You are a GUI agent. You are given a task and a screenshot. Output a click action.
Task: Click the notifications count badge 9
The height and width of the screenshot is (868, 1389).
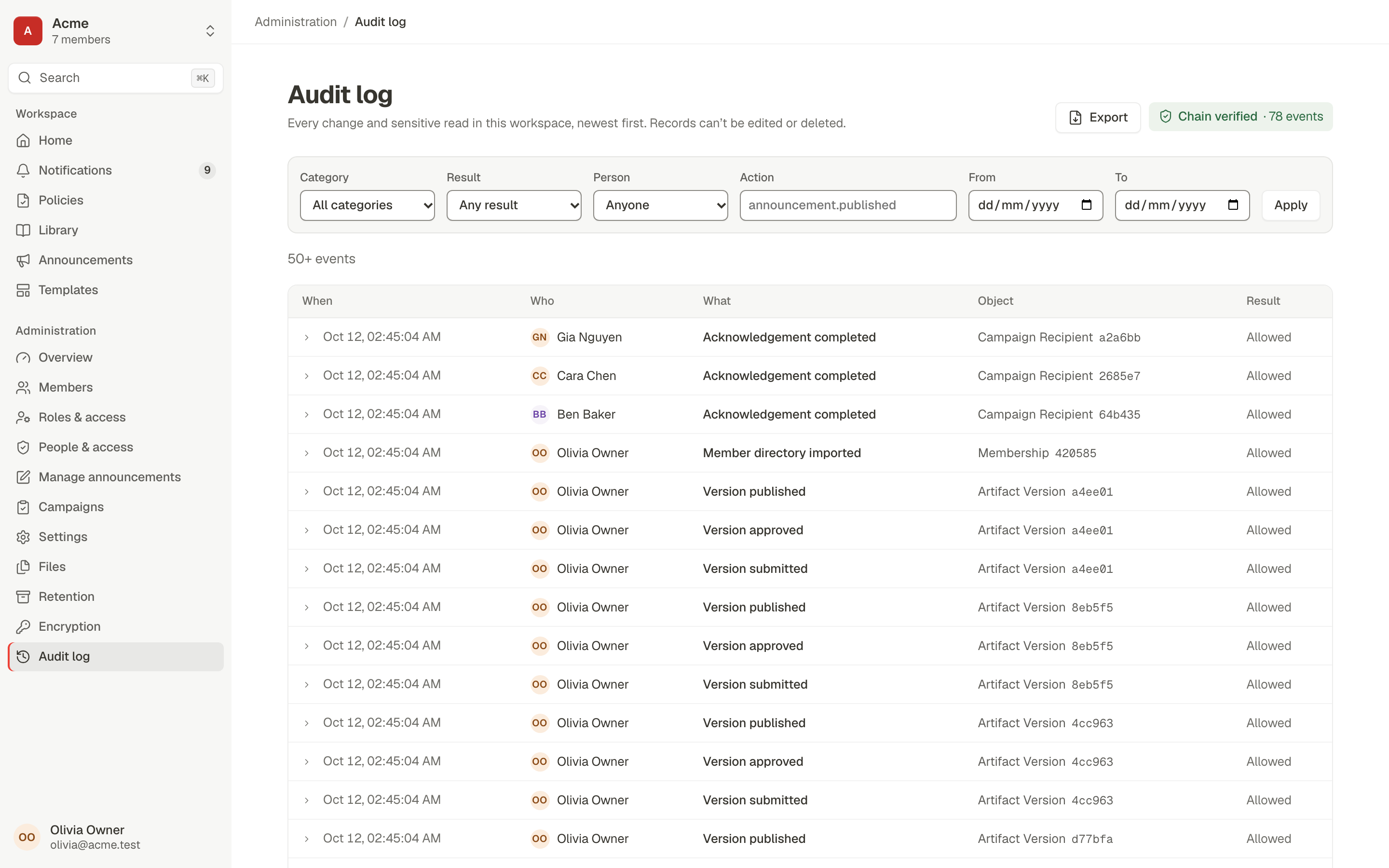click(x=207, y=171)
